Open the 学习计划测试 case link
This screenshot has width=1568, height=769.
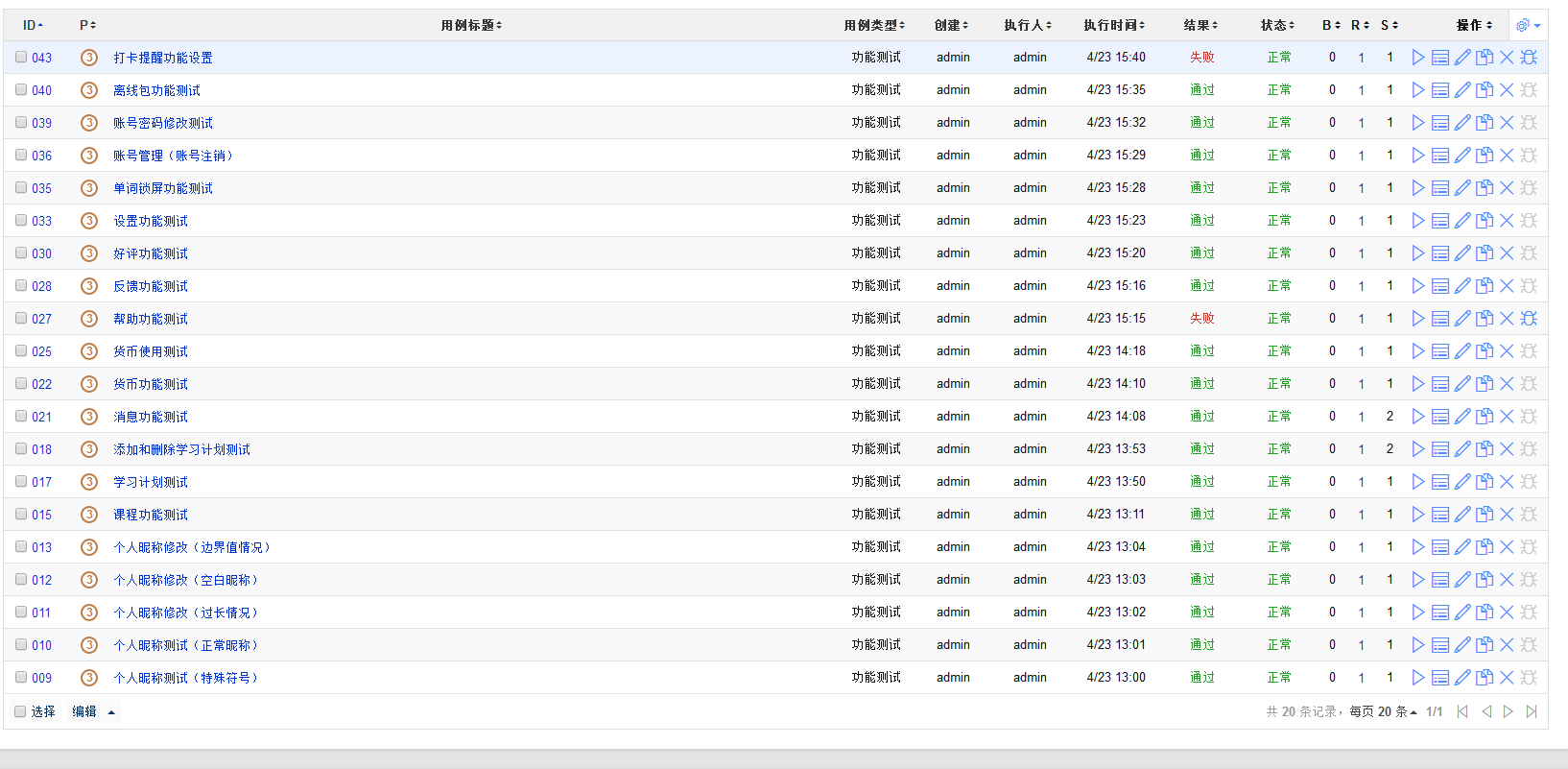[x=151, y=482]
